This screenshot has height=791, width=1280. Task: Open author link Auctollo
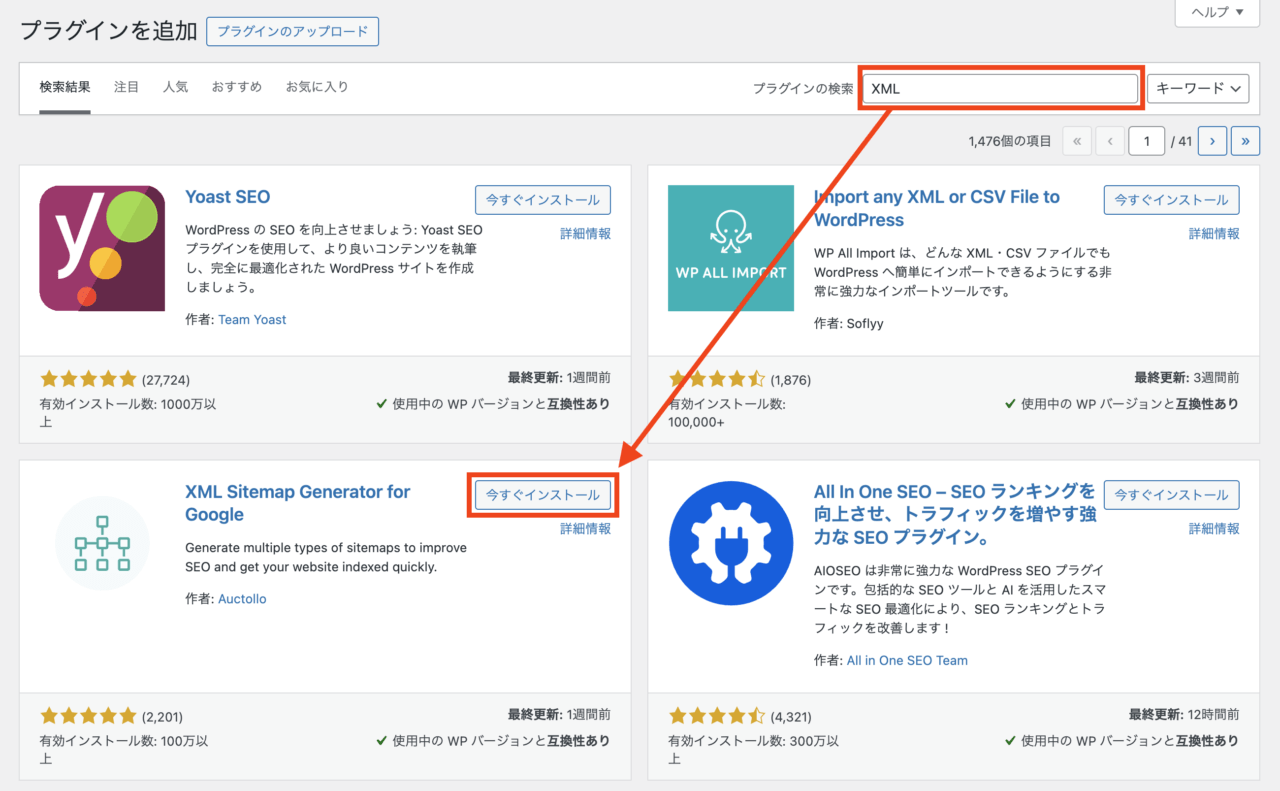pos(242,599)
